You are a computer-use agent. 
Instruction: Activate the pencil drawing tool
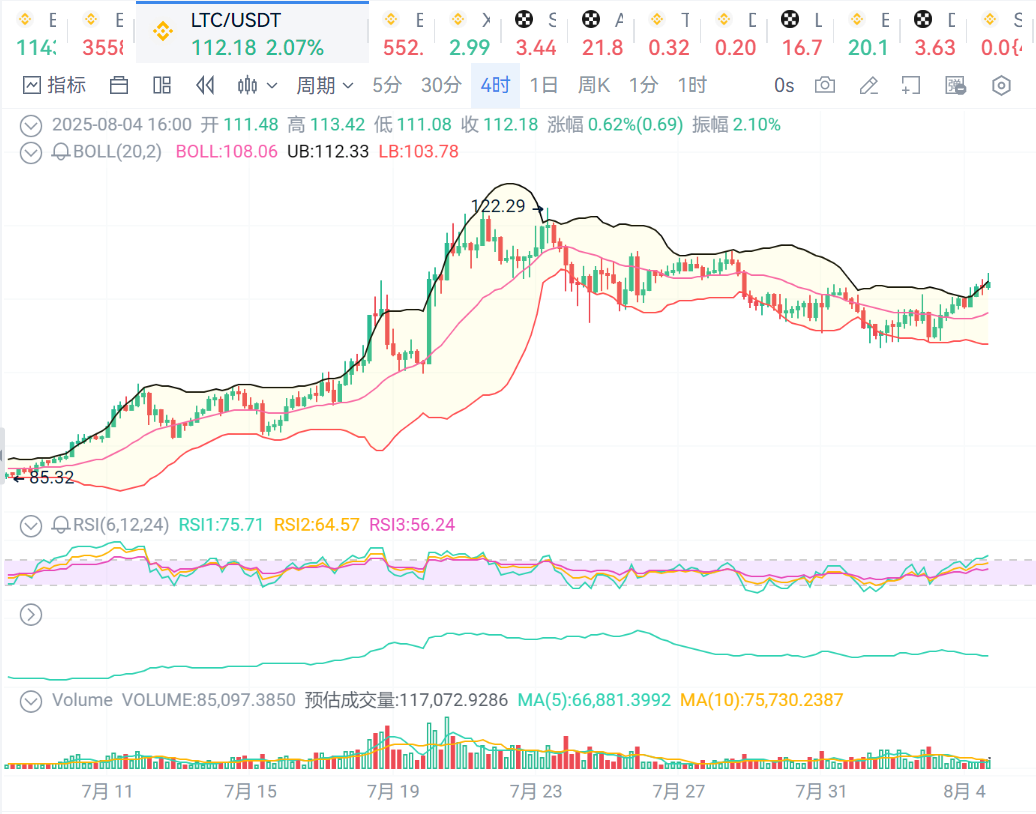[x=868, y=85]
